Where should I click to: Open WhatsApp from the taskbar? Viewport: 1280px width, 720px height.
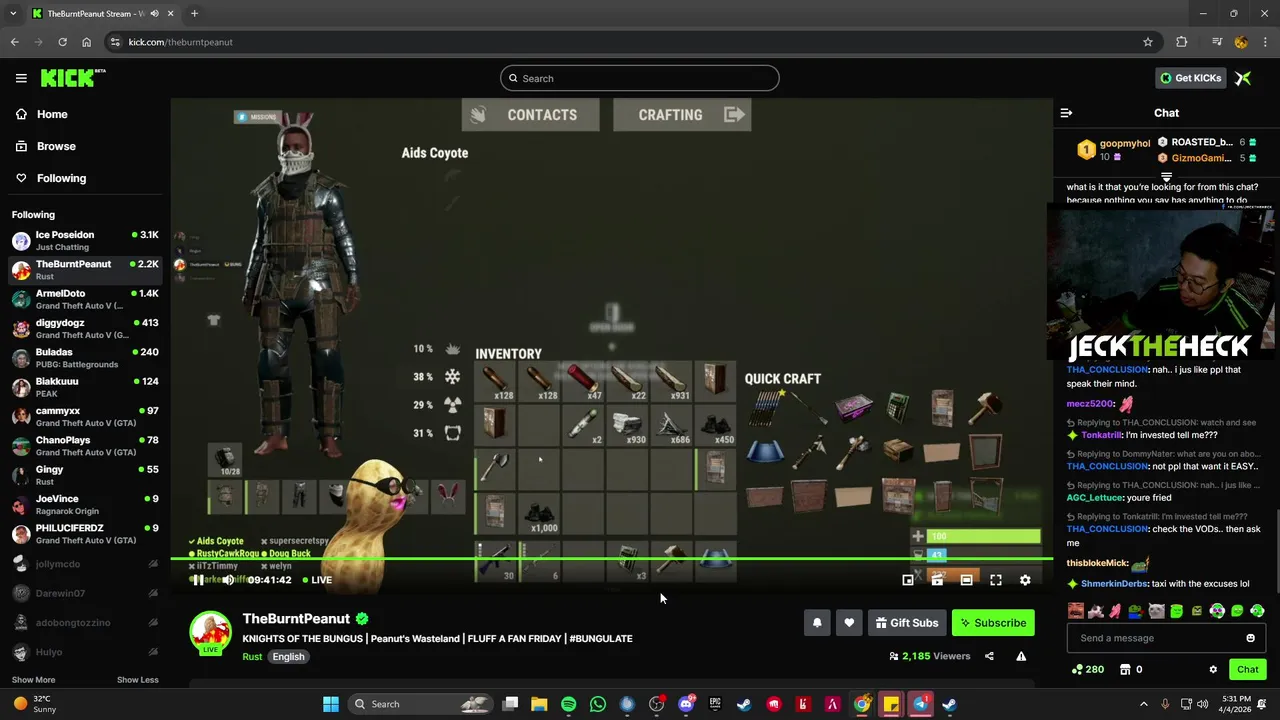point(597,704)
